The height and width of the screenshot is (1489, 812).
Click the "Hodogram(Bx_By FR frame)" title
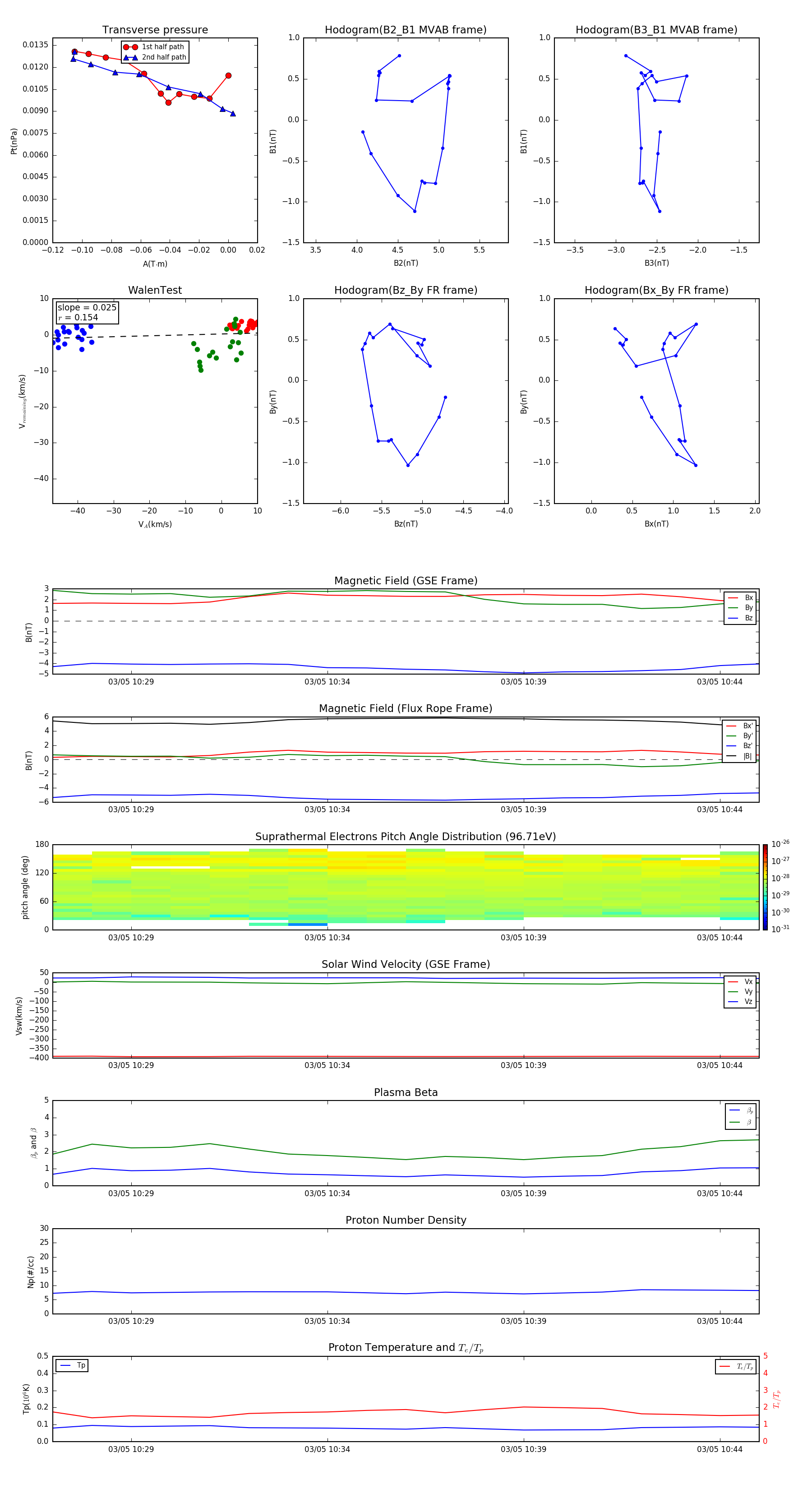pos(656,290)
